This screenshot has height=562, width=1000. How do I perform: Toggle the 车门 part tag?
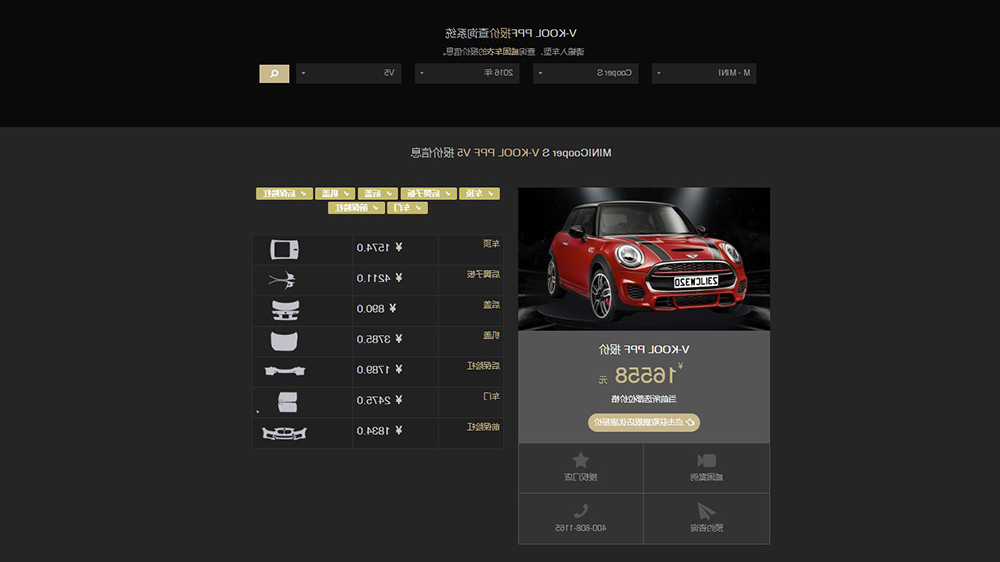[407, 208]
